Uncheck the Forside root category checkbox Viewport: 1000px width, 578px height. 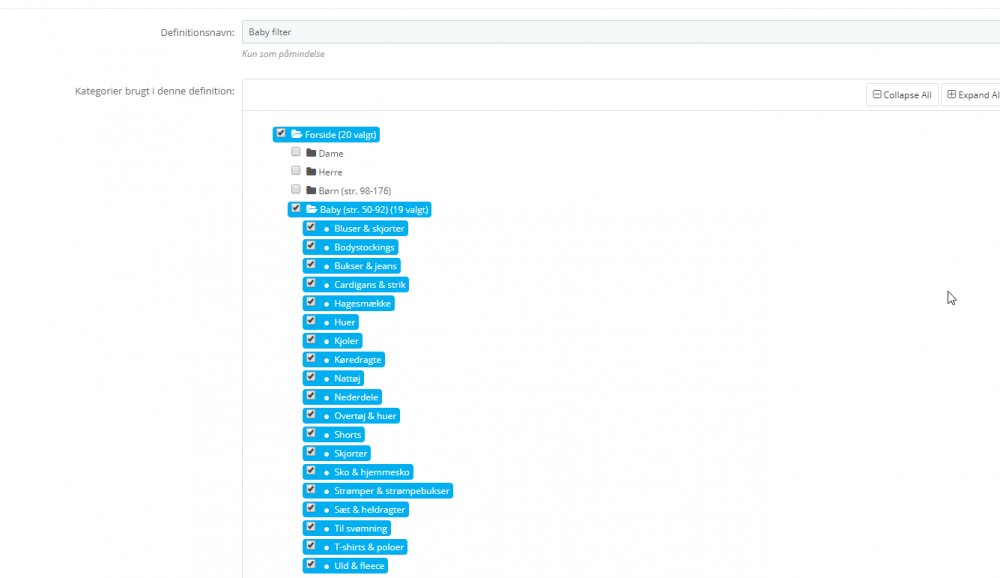tap(281, 133)
